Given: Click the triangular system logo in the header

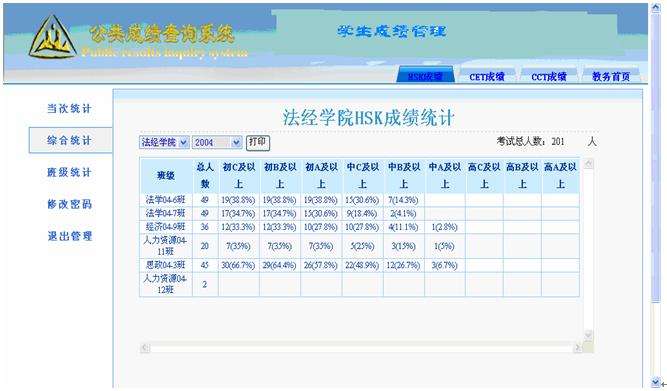Looking at the screenshot, I should click(x=52, y=37).
